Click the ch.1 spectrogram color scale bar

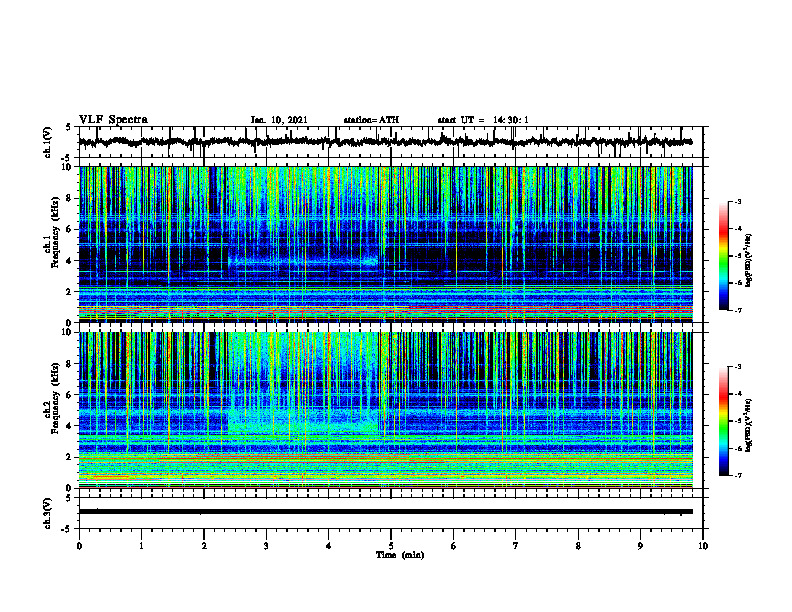[x=723, y=256]
